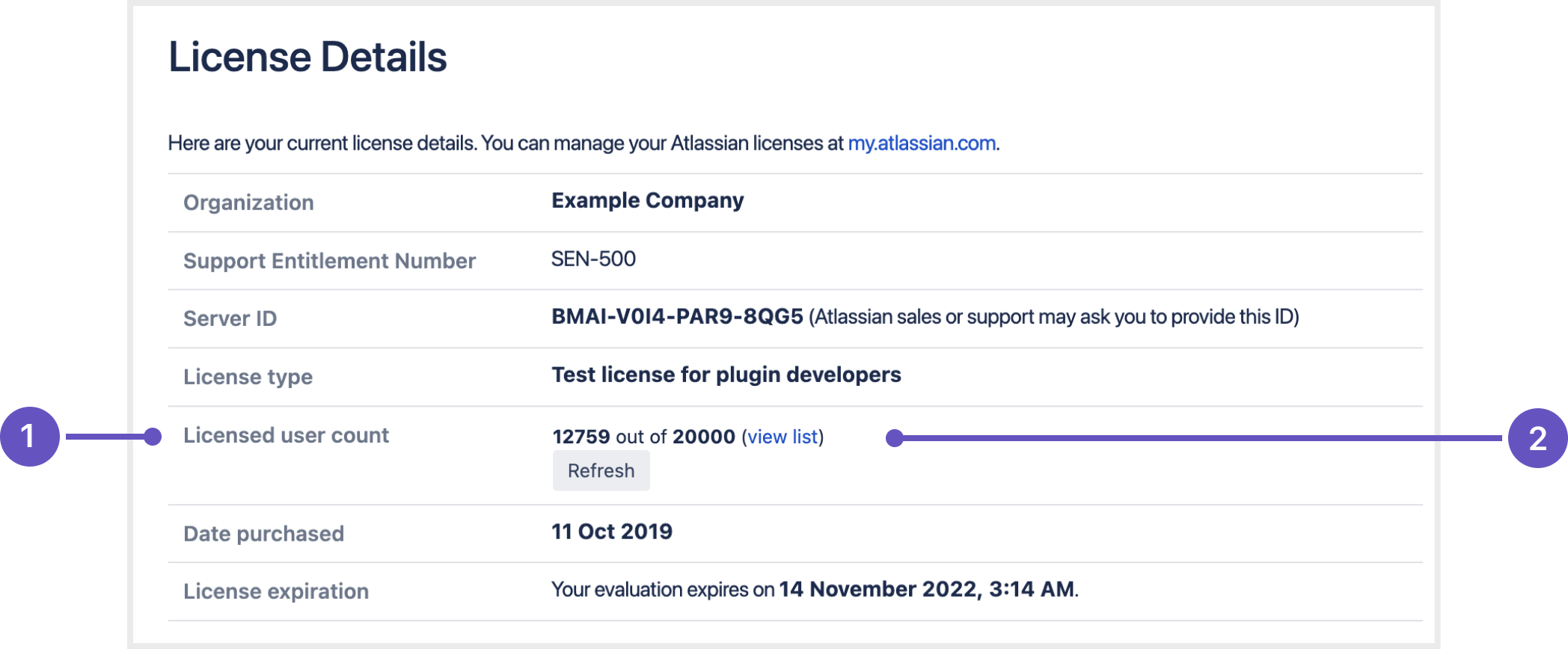Select the License Details heading
This screenshot has width=1568, height=649.
tap(307, 57)
